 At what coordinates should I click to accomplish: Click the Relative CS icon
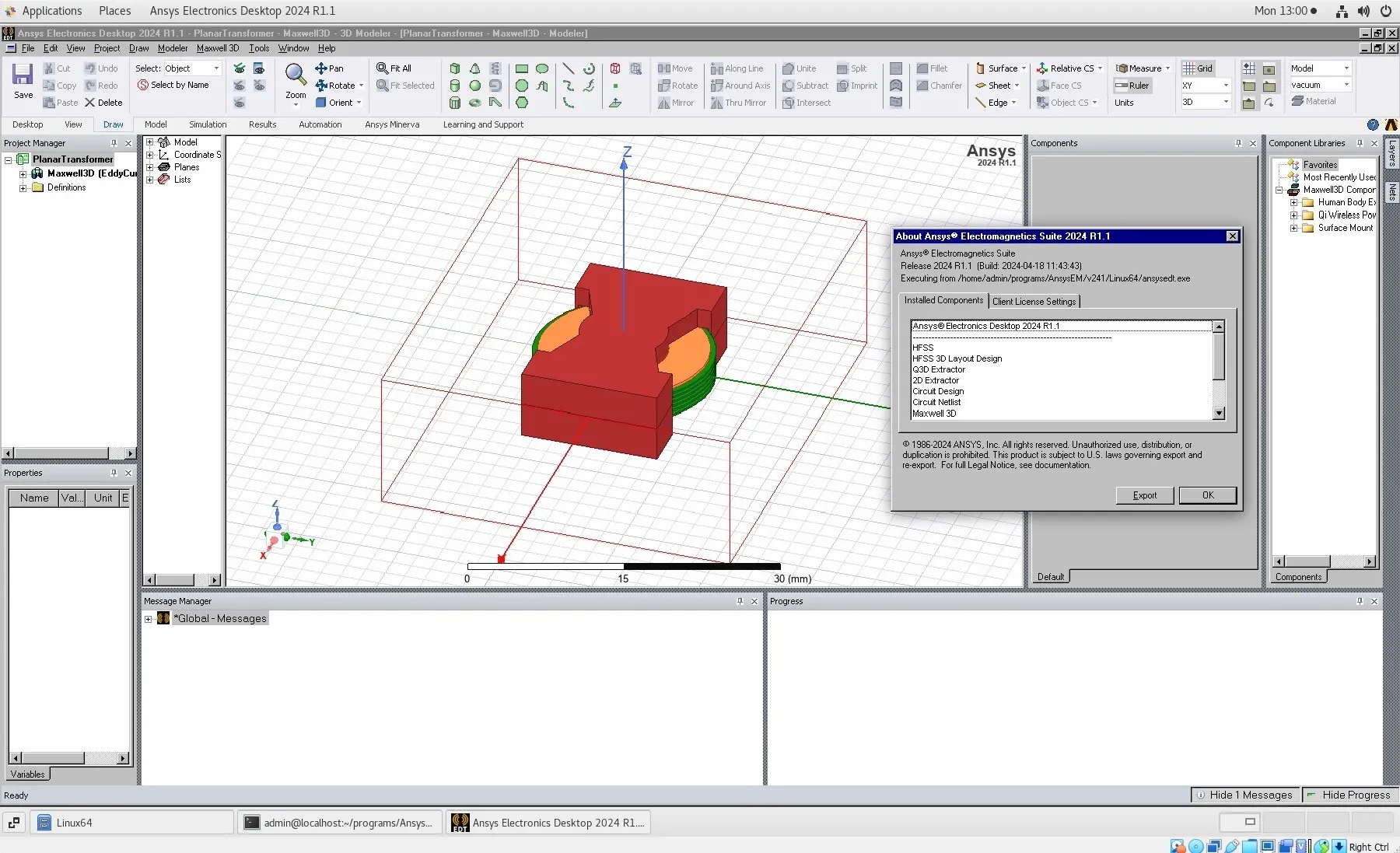coord(1042,68)
